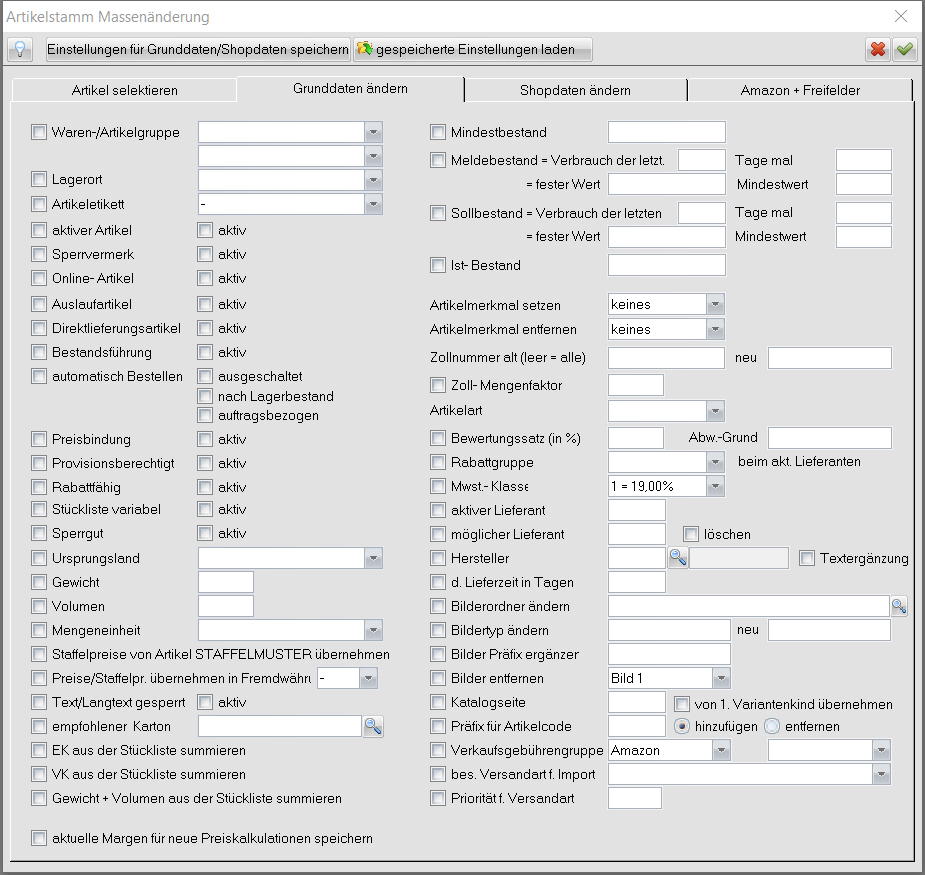Switch to Artikel selektieren tab
Image resolution: width=925 pixels, height=875 pixels.
click(124, 90)
